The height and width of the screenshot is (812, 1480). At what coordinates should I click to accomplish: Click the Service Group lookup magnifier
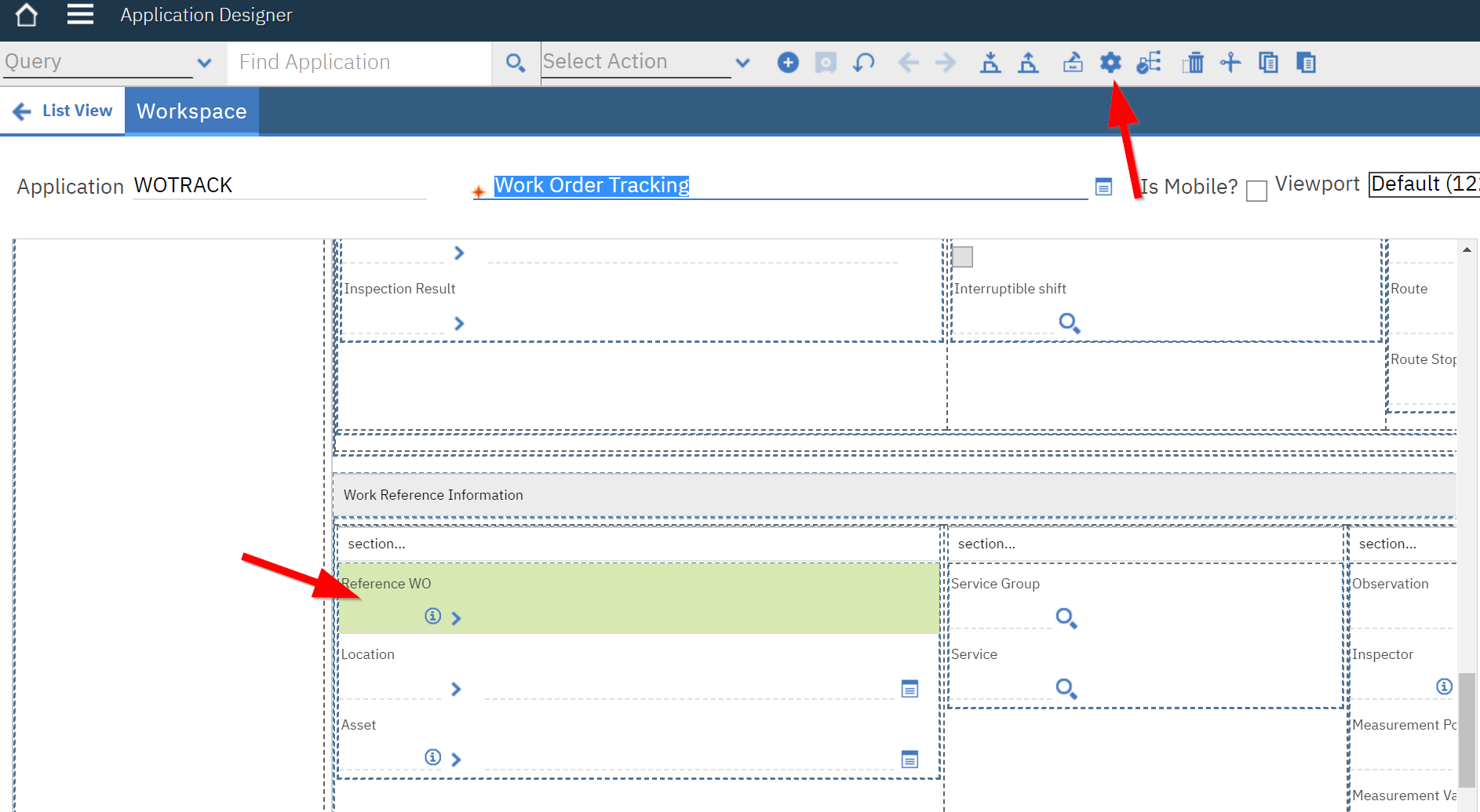point(1066,618)
